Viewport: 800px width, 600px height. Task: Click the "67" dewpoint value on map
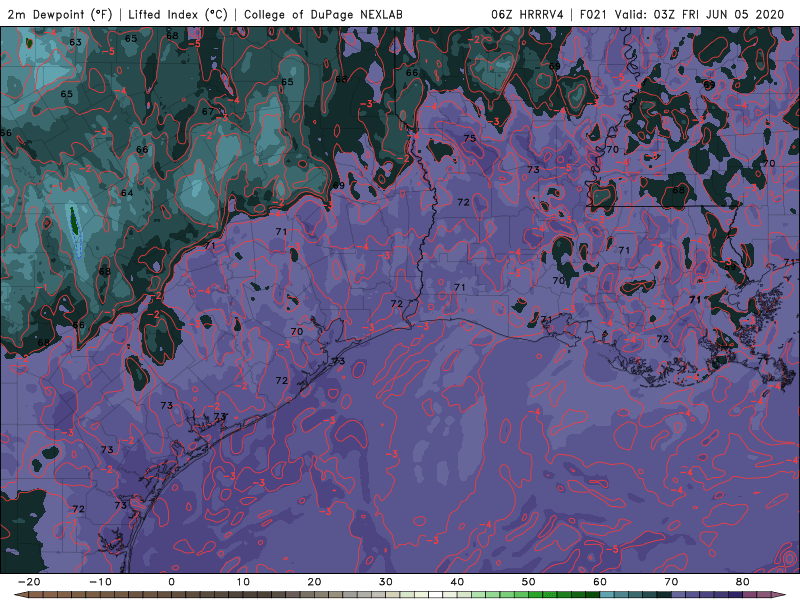(208, 112)
